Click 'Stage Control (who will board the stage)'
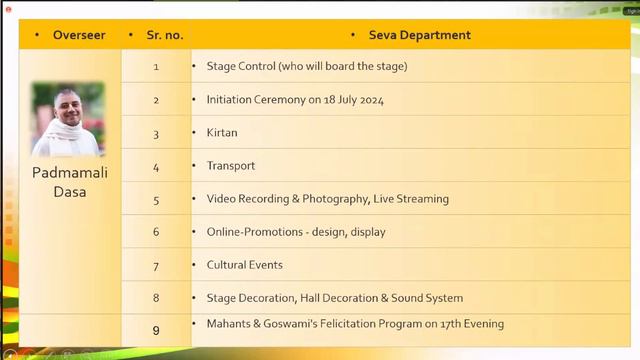This screenshot has height=360, width=640. (x=307, y=66)
